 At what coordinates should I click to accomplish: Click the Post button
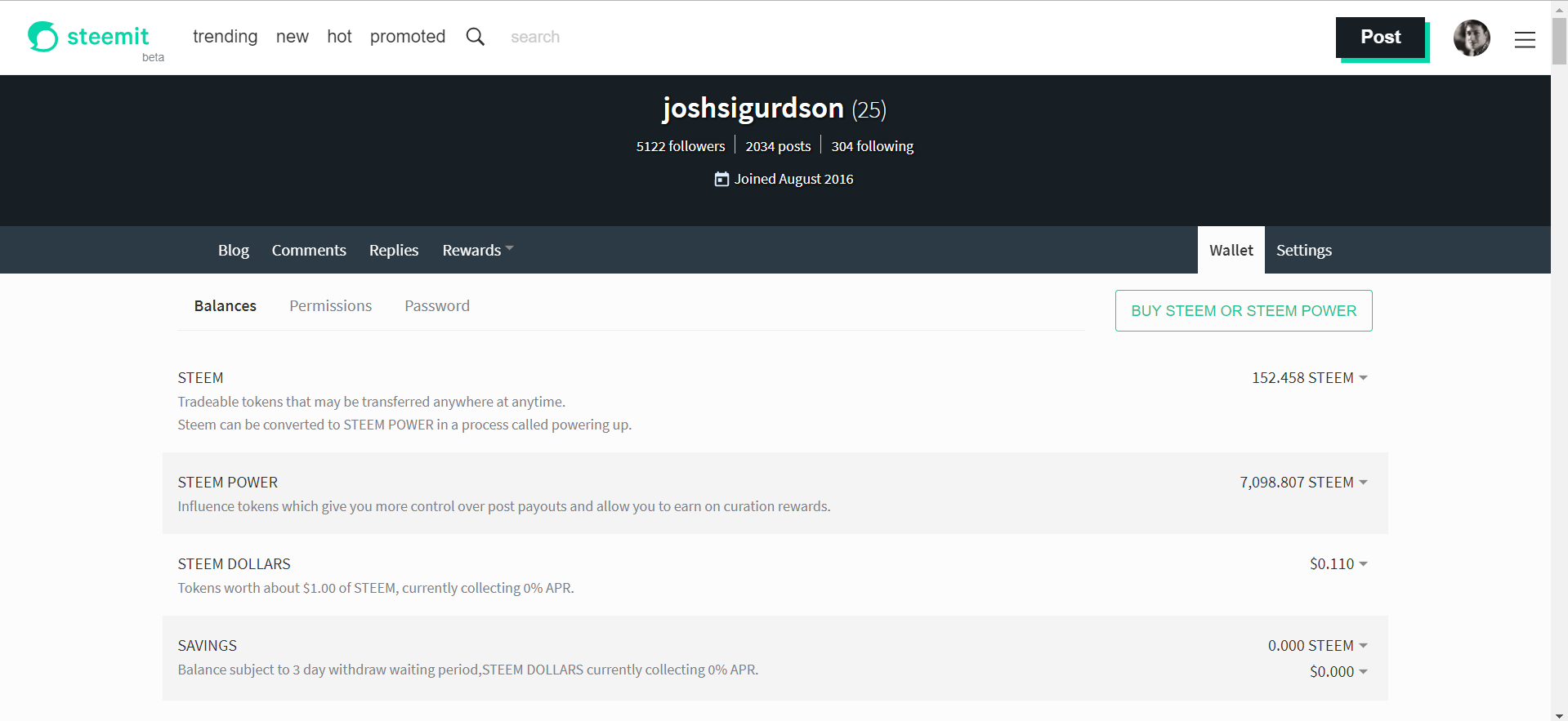click(x=1381, y=38)
